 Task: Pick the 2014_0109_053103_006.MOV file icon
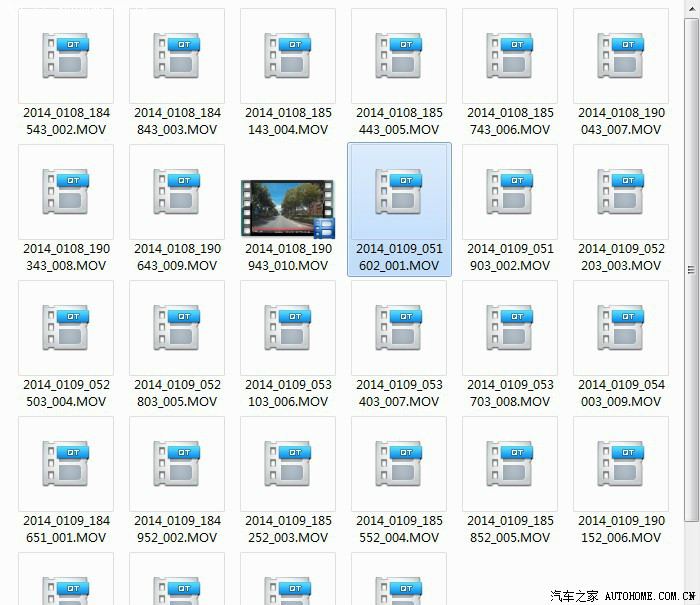[x=288, y=328]
